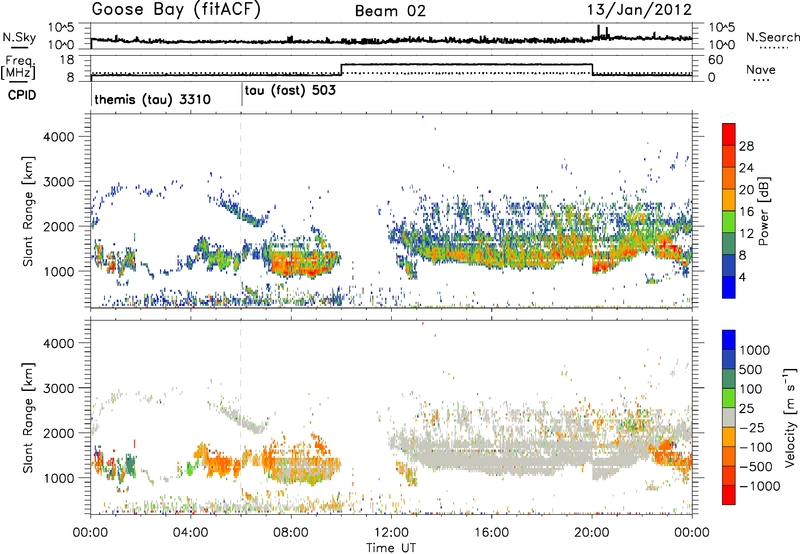
Task: Select the 'Power [dB]' color bar title
Action: [x=764, y=211]
